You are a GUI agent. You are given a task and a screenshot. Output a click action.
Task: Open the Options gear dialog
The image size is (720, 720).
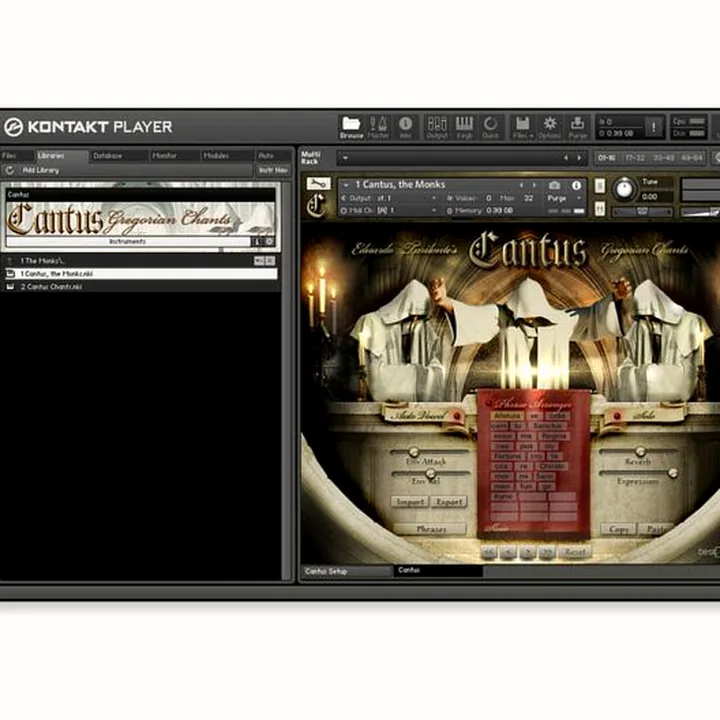(550, 127)
